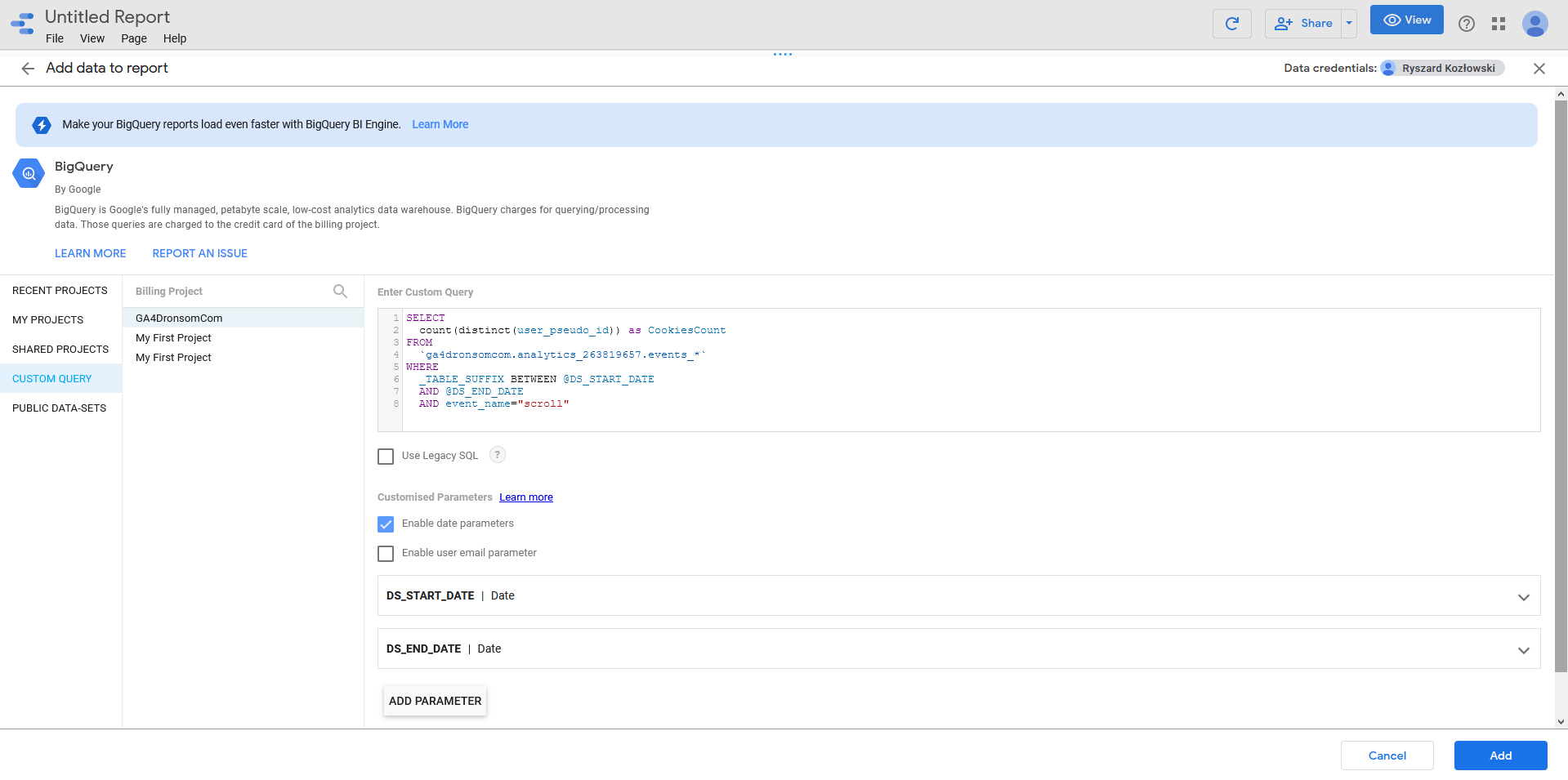The width and height of the screenshot is (1568, 780).
Task: Click Learn more beside Customised Parameters
Action: (x=526, y=497)
